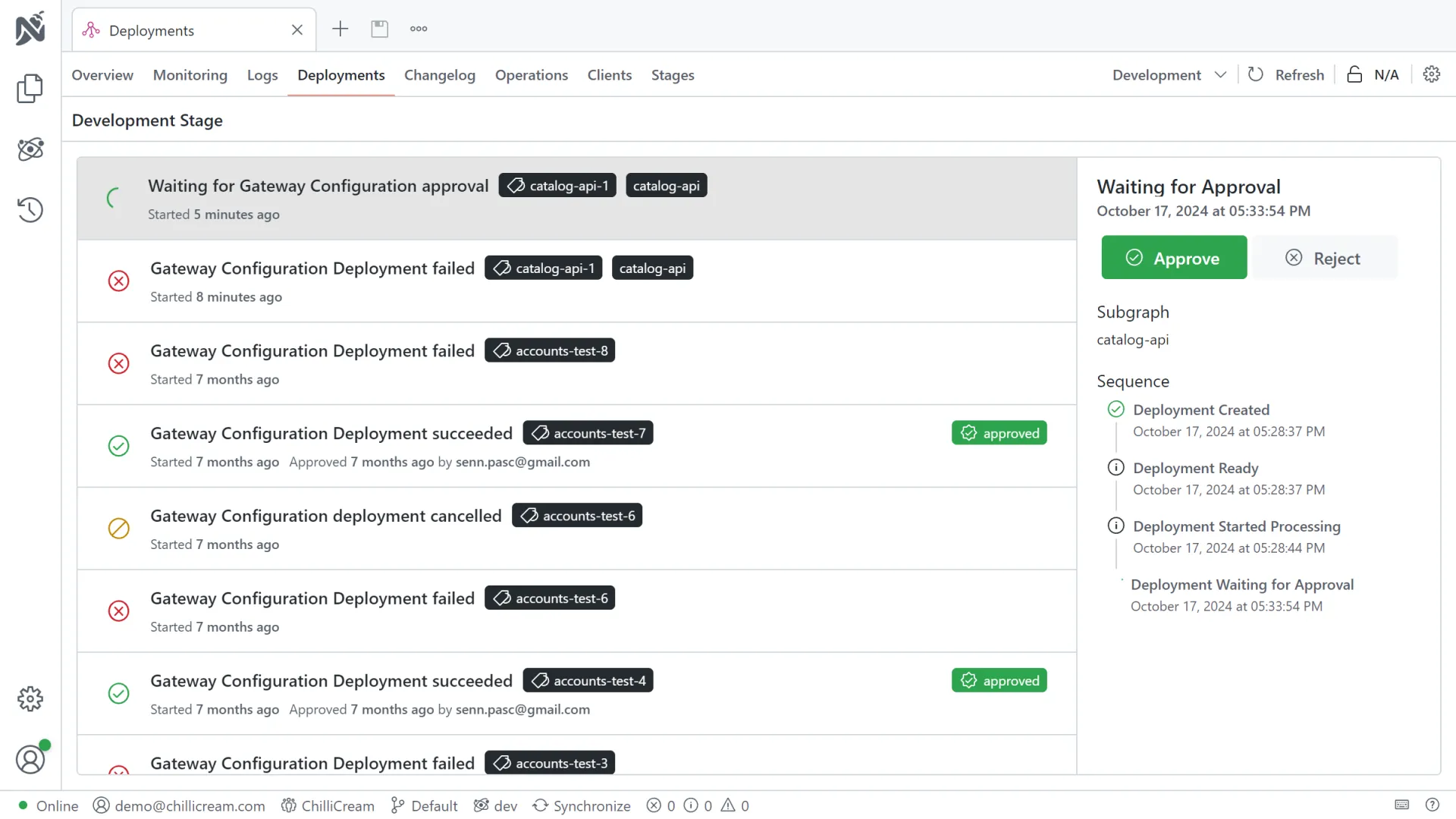Click the user account avatar icon
Viewport: 1456px width, 819px height.
tap(30, 758)
